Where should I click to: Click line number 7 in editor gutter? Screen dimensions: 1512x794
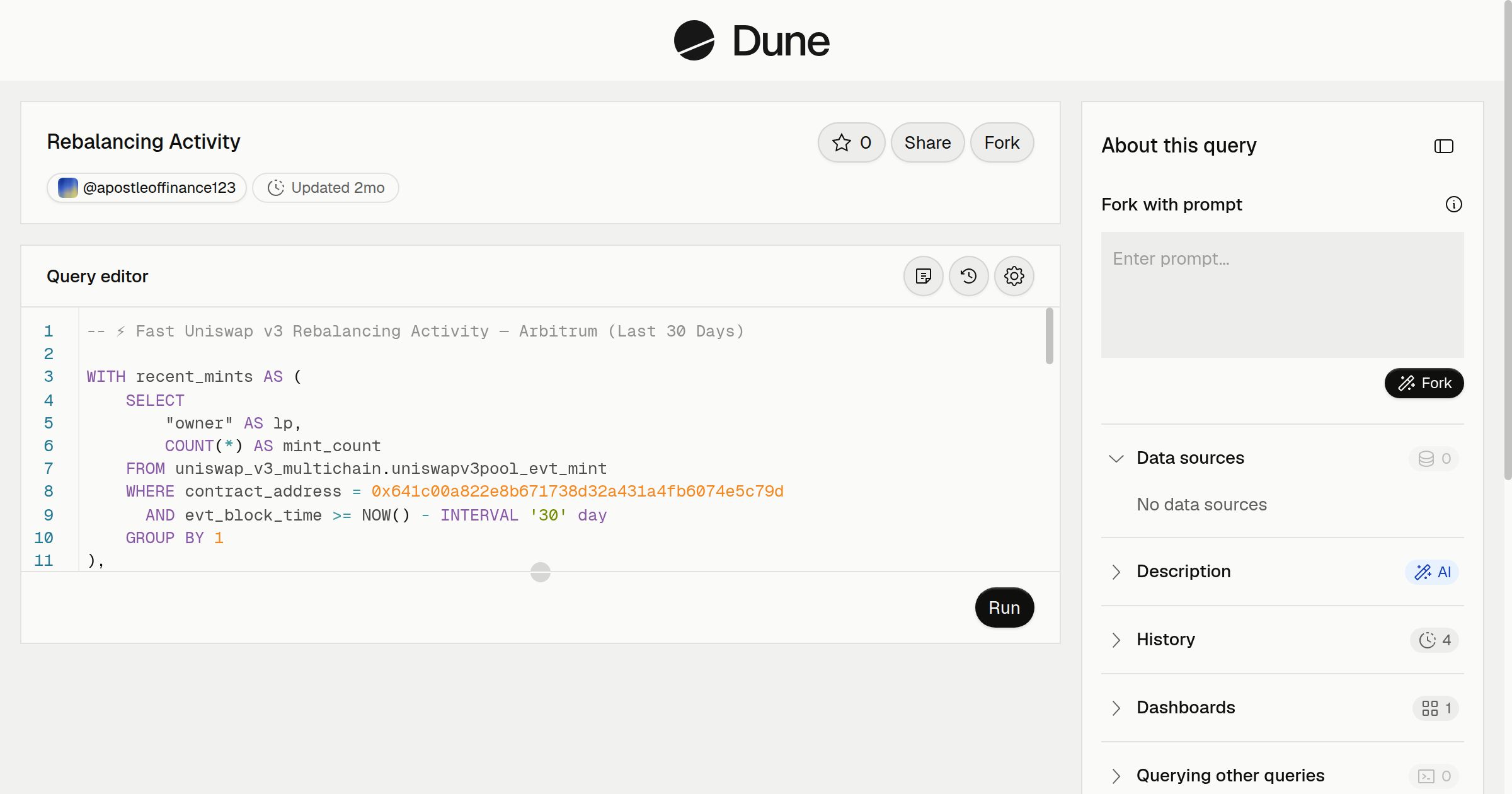coord(49,469)
